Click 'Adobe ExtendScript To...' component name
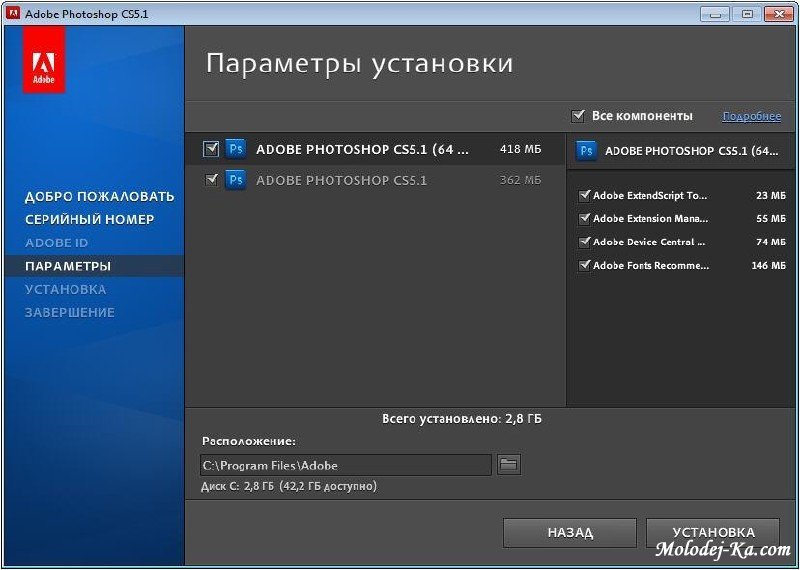800x570 pixels. click(x=650, y=195)
